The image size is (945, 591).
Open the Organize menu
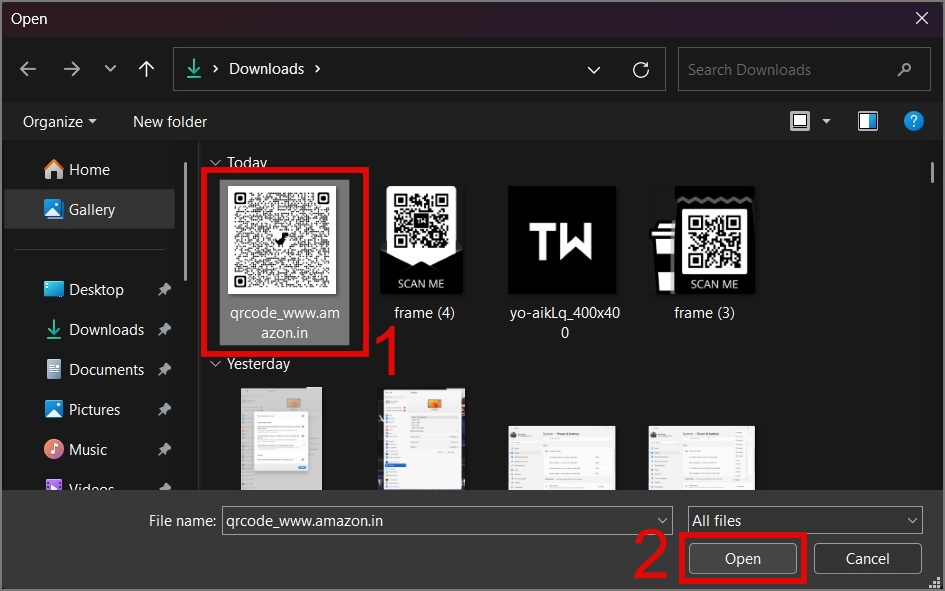[60, 121]
